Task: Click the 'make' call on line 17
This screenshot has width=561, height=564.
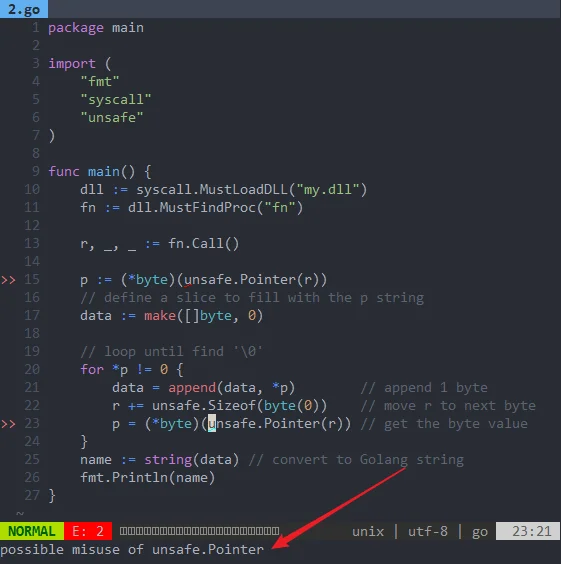Action: 160,315
